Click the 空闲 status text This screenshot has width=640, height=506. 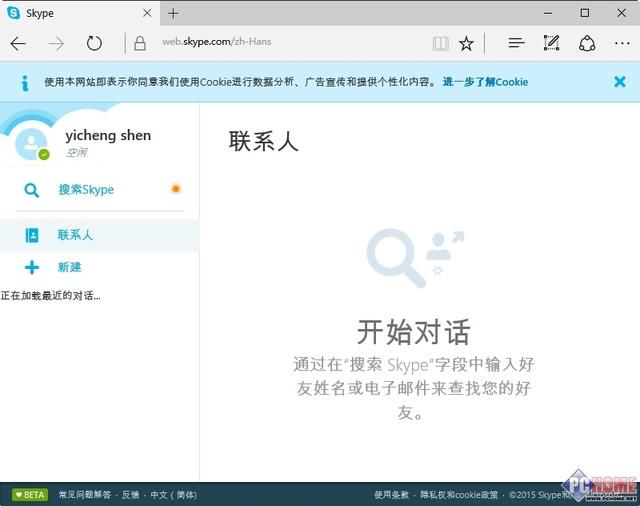point(76,153)
